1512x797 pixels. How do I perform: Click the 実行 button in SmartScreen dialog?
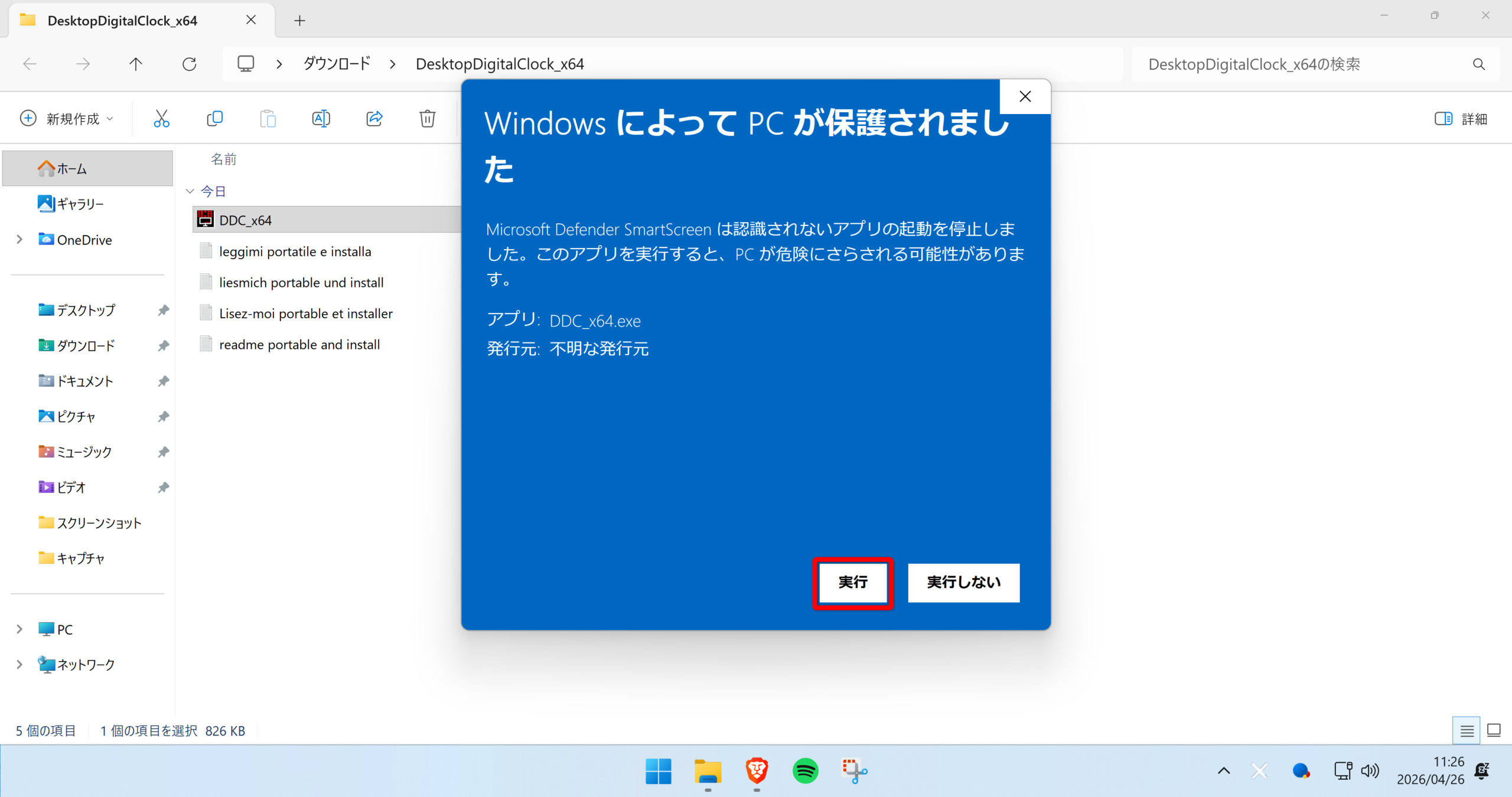point(852,583)
